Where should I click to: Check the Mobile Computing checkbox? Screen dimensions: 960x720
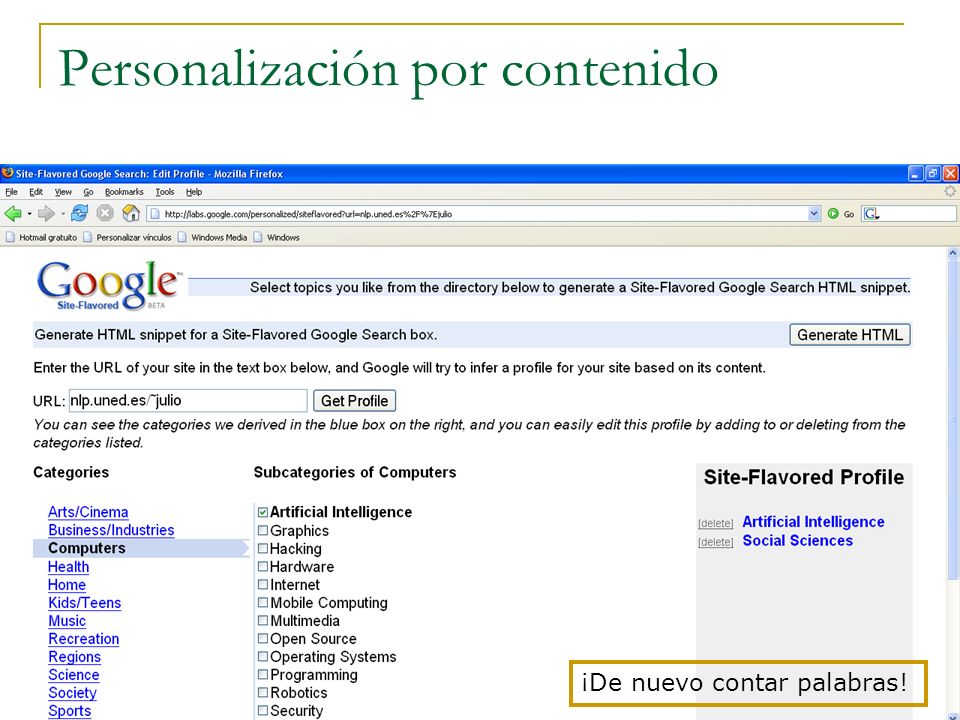pyautogui.click(x=263, y=602)
